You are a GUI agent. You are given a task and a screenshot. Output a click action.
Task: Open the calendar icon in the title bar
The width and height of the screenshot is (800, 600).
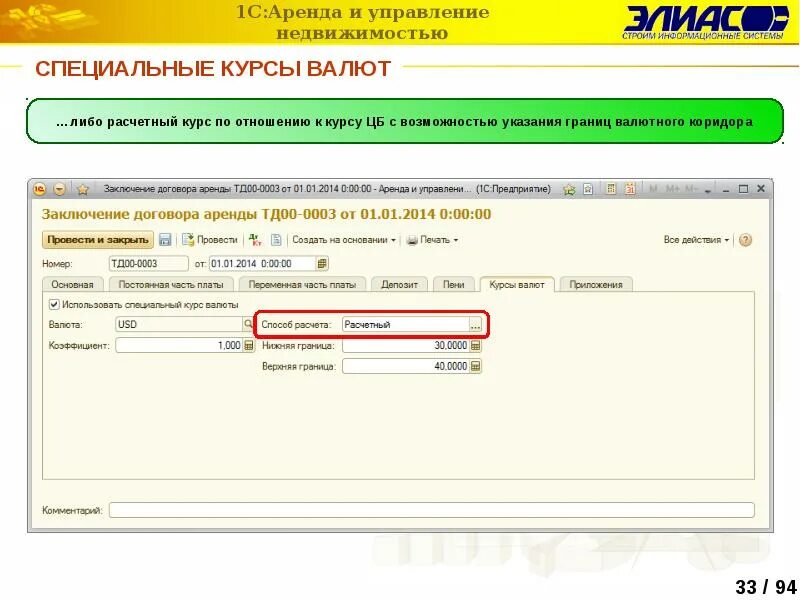pyautogui.click(x=630, y=189)
